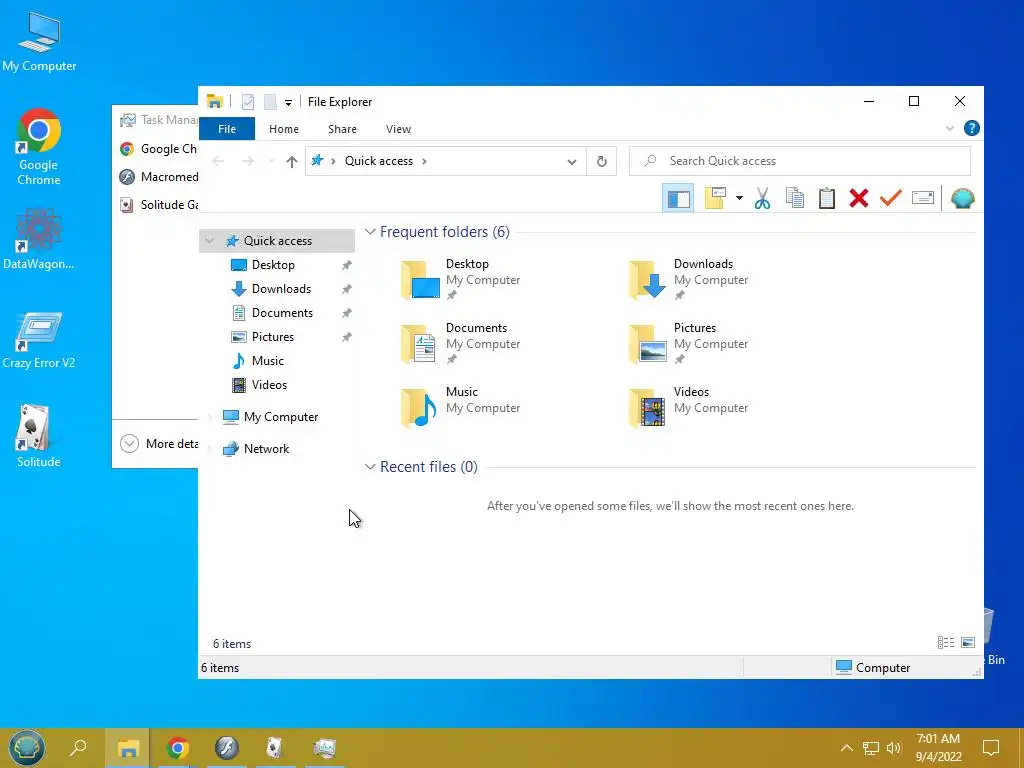Click the folder options toolbar icon
The width and height of the screenshot is (1024, 768).
click(x=715, y=199)
